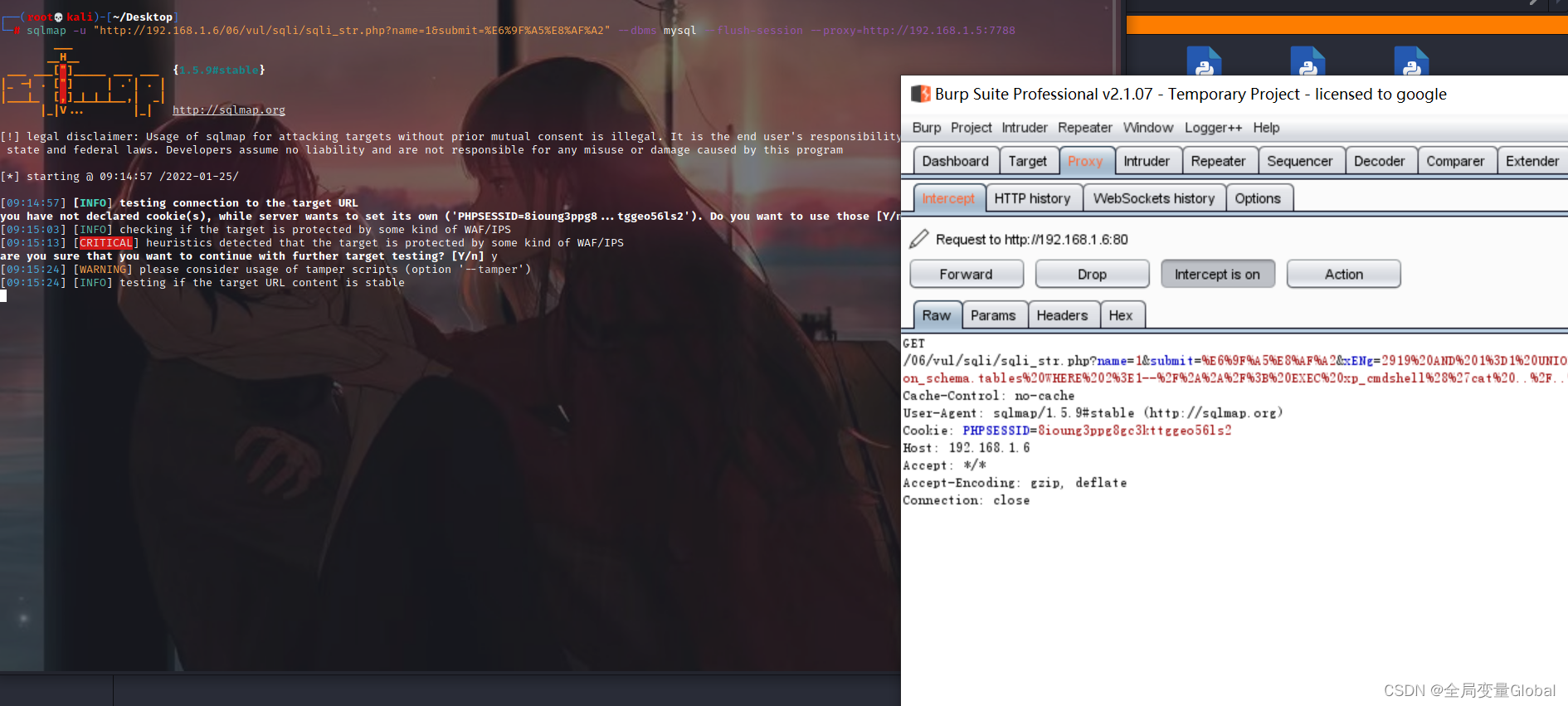Click the GET method line in raw request
The height and width of the screenshot is (706, 1568).
tap(913, 343)
